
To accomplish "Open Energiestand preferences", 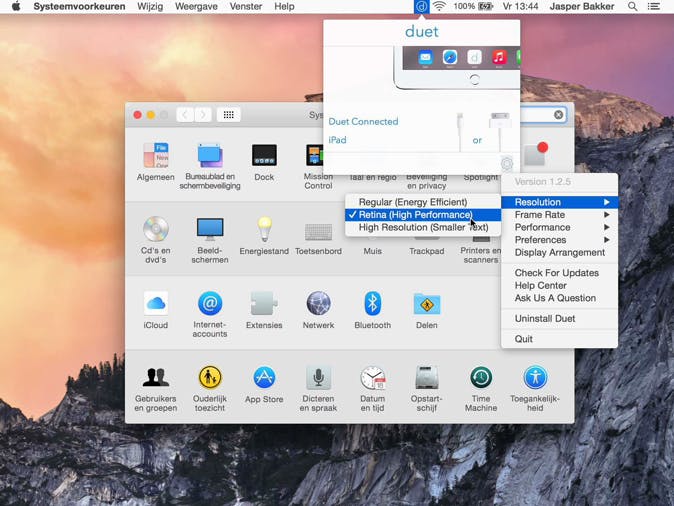I will [x=264, y=236].
